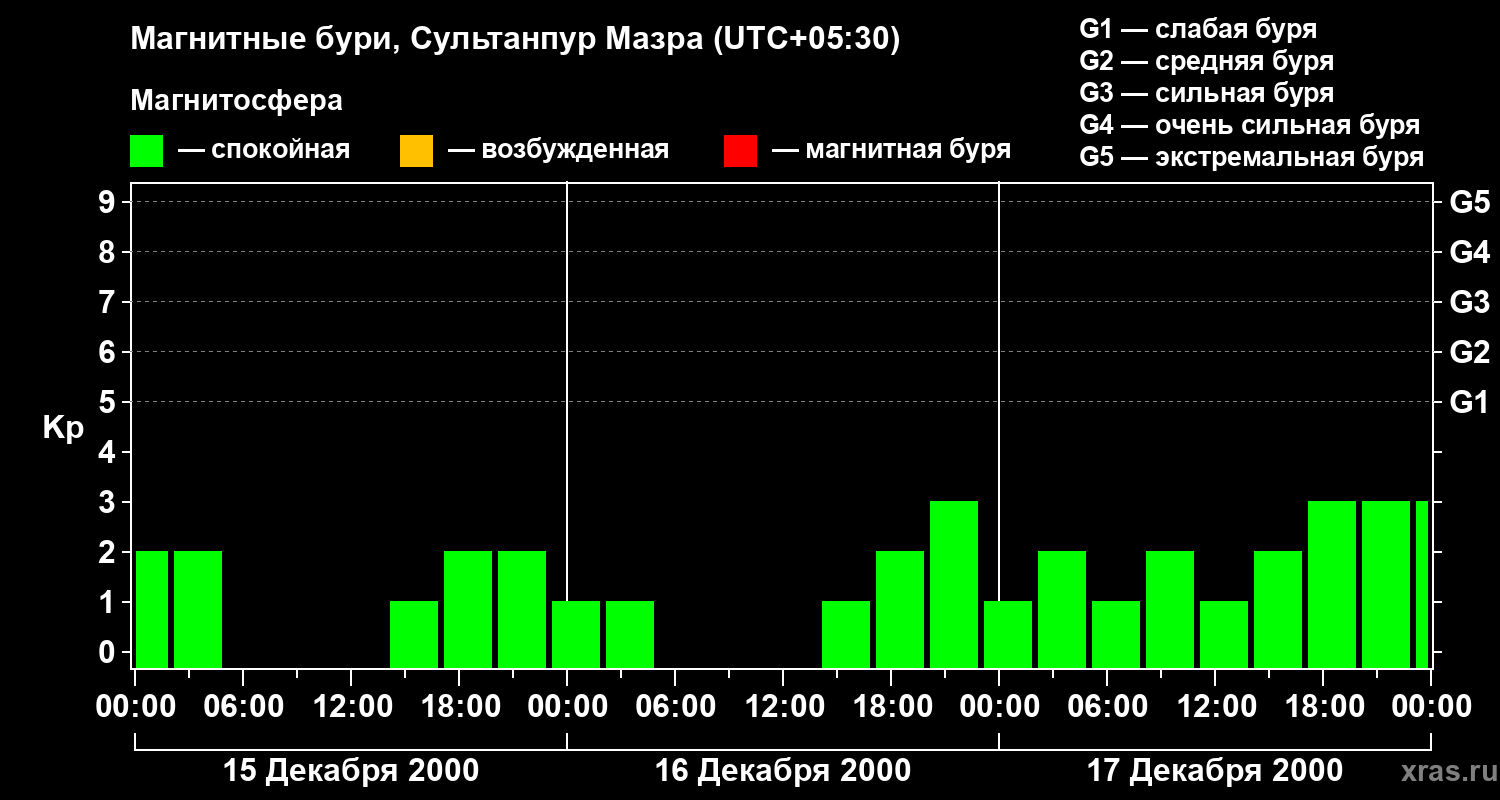
Task: Click the Kp 1 bar starting at 00:00 on 17 December
Action: point(1008,634)
